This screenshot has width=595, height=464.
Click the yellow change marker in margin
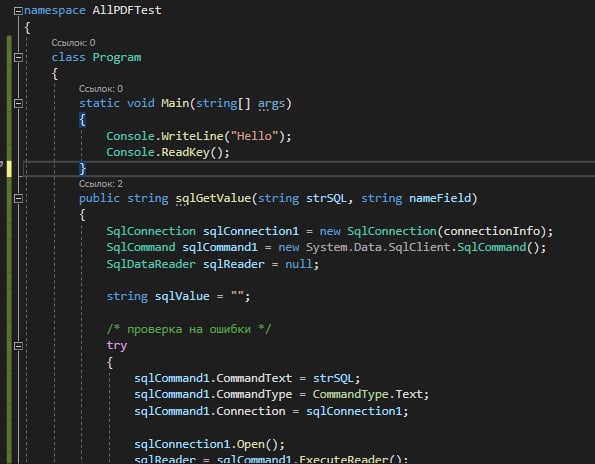pyautogui.click(x=9, y=169)
